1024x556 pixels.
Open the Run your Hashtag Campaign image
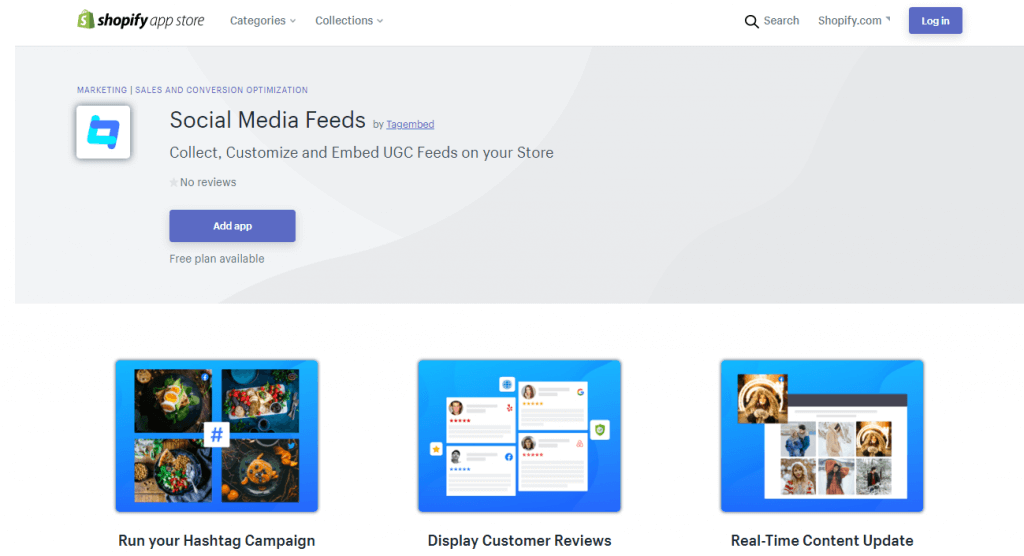pos(217,436)
